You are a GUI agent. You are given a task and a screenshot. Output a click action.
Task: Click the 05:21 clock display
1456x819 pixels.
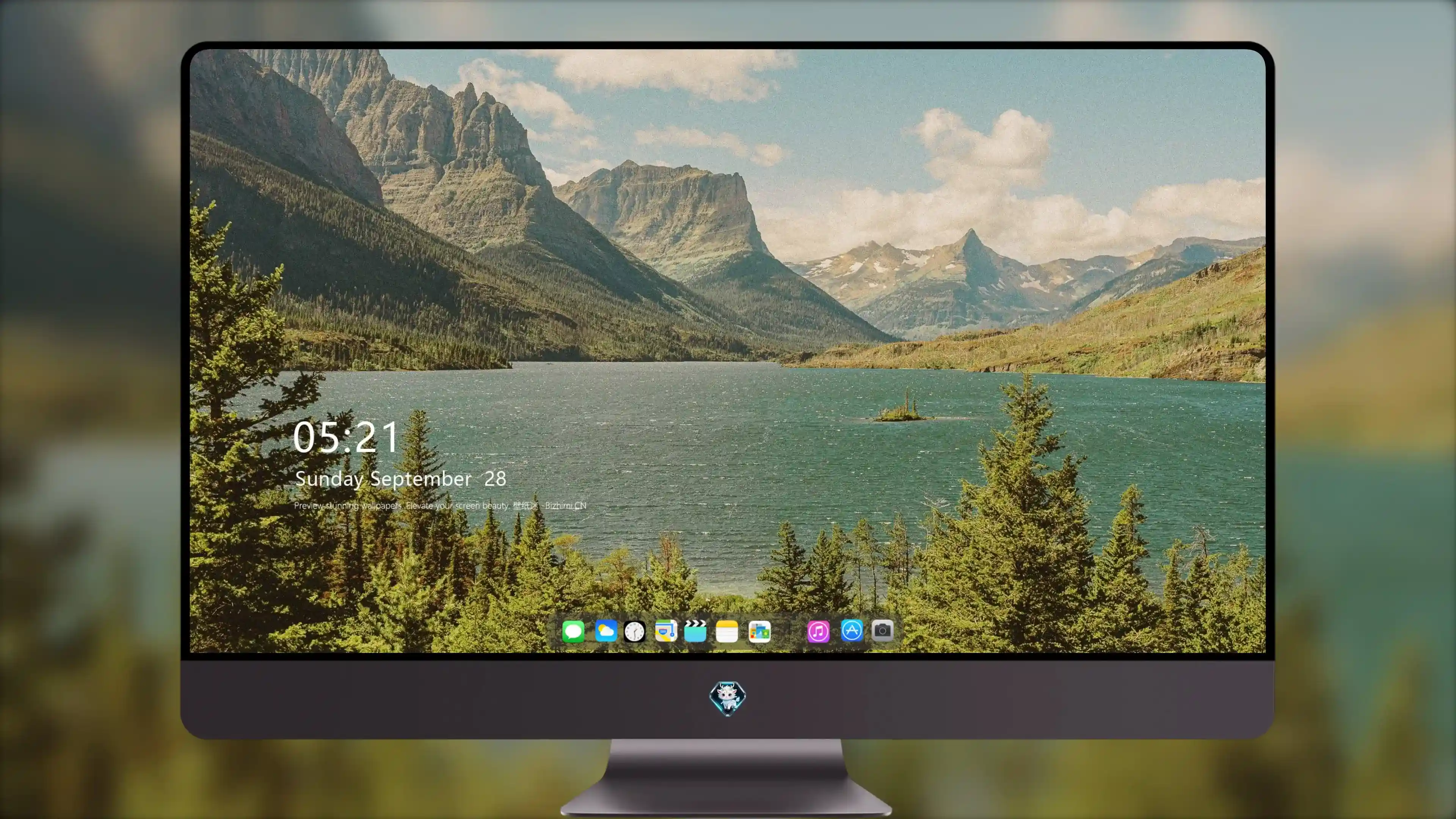(x=345, y=437)
